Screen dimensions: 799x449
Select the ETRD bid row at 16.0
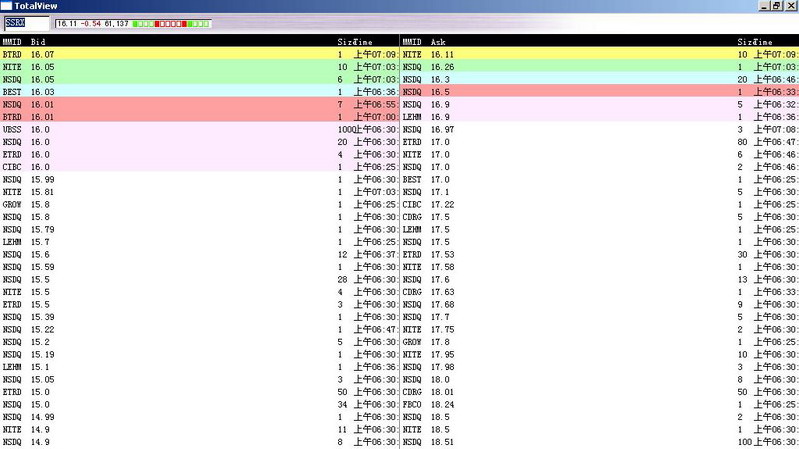200,154
